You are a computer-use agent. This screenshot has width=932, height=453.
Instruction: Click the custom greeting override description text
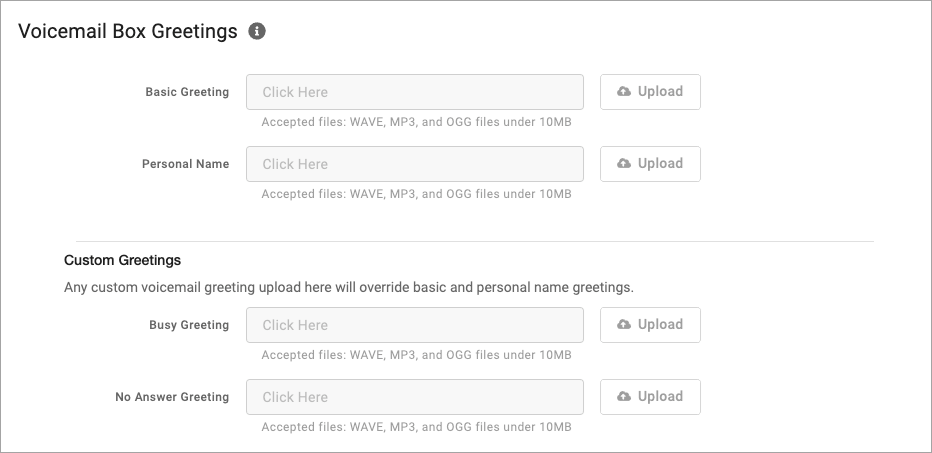click(349, 287)
